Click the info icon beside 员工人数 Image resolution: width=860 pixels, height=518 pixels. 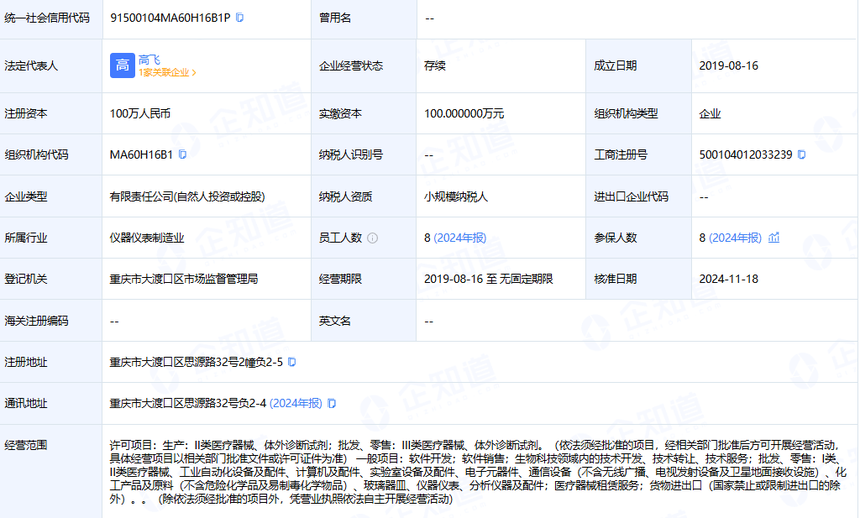(x=372, y=238)
